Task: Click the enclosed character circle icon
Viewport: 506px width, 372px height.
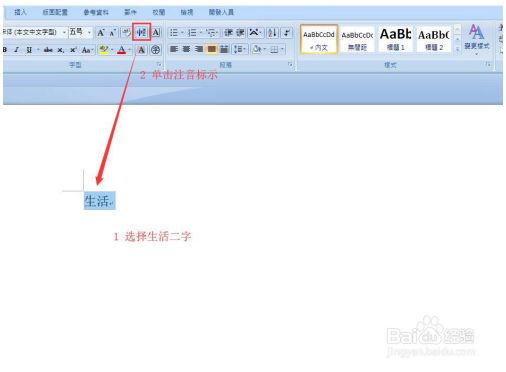Action: (x=155, y=50)
